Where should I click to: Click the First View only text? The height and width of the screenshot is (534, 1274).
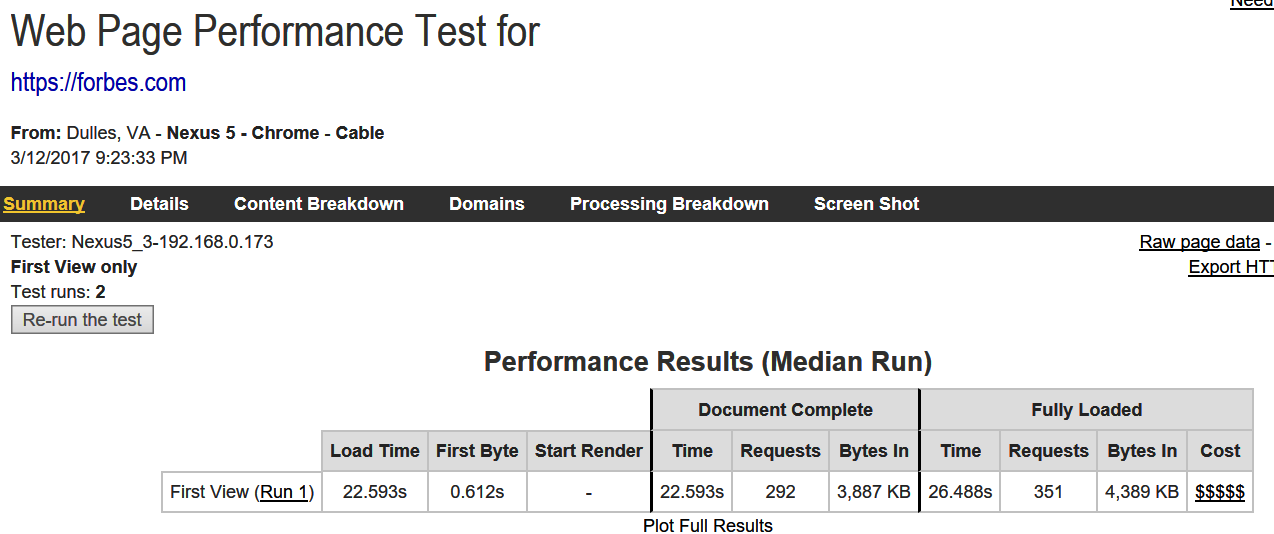74,267
